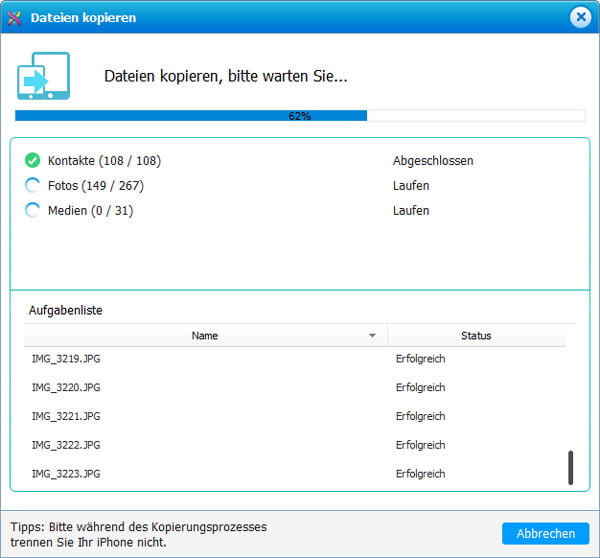Sort list by Status column header

click(476, 336)
